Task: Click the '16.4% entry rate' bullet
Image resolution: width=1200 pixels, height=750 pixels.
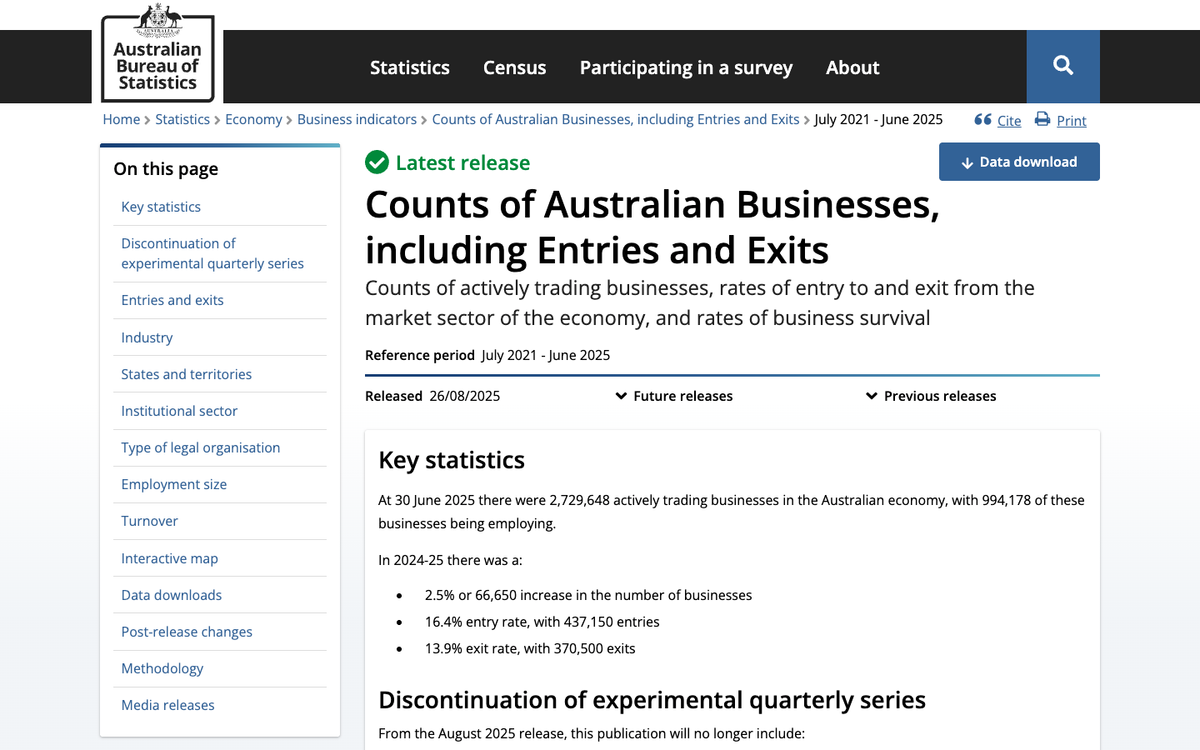Action: (542, 622)
